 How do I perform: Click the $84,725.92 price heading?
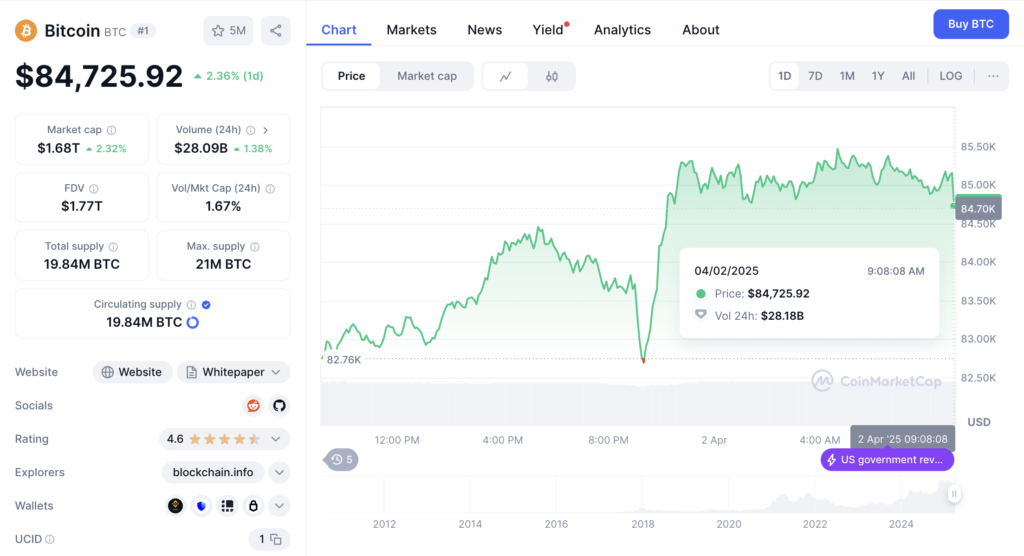tap(99, 76)
